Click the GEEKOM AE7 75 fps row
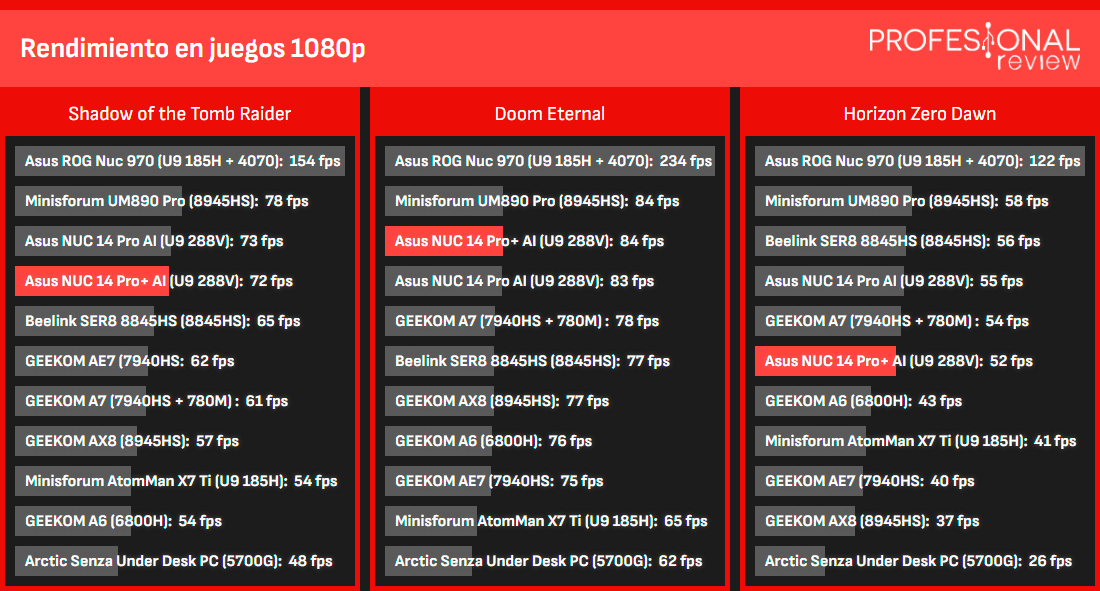The width and height of the screenshot is (1100, 591). (550, 481)
